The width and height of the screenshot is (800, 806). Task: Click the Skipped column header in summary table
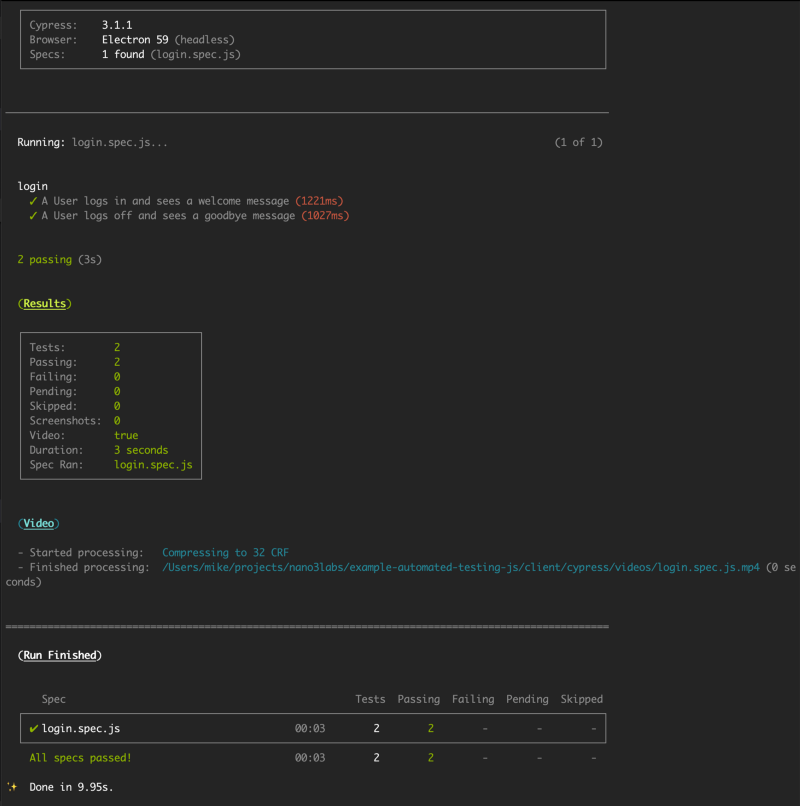click(581, 699)
